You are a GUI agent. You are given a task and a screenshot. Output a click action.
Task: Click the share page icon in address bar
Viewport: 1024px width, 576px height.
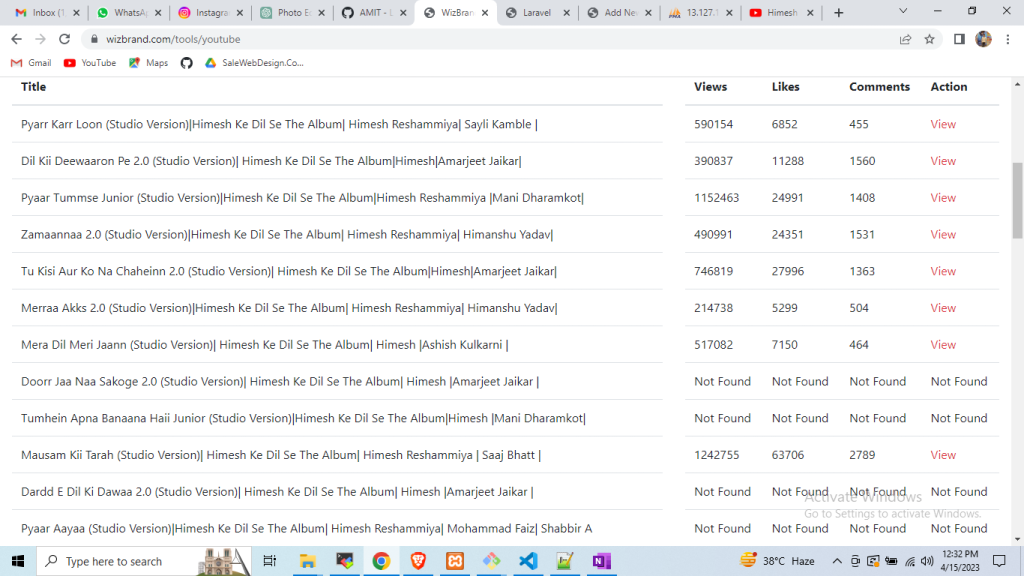[x=905, y=39]
